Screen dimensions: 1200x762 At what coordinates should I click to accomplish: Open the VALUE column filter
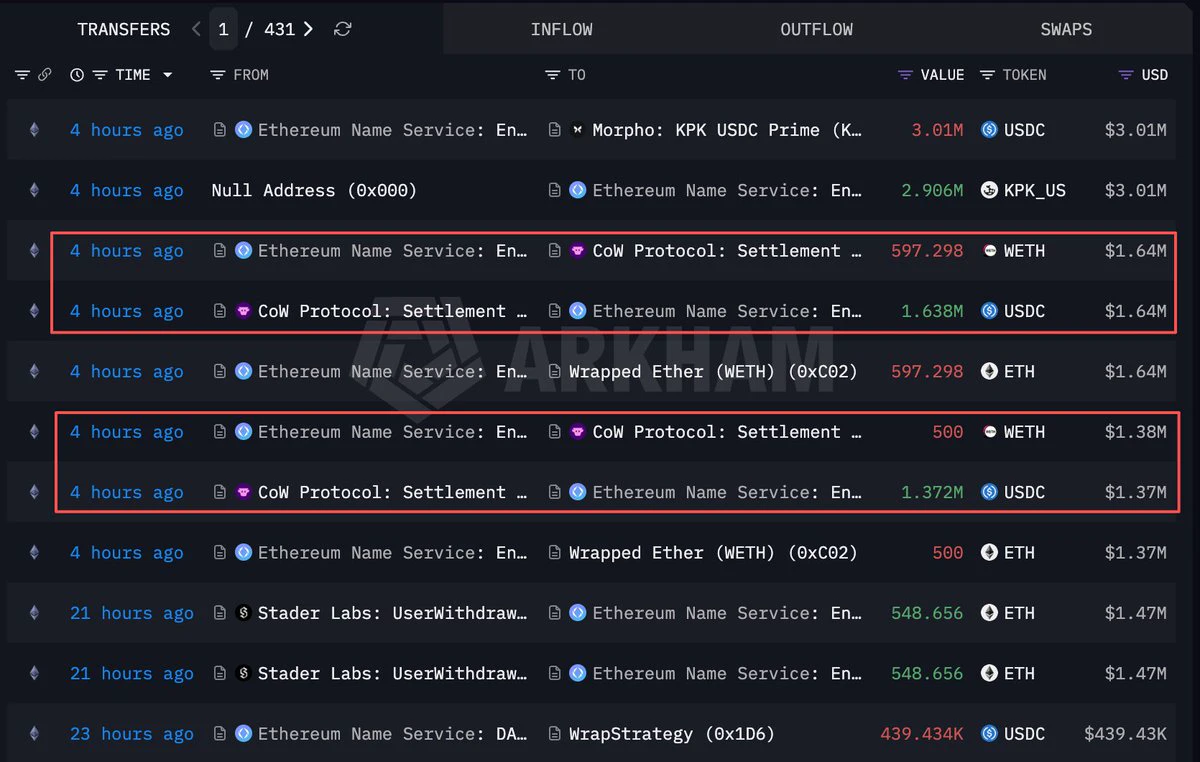pyautogui.click(x=906, y=75)
